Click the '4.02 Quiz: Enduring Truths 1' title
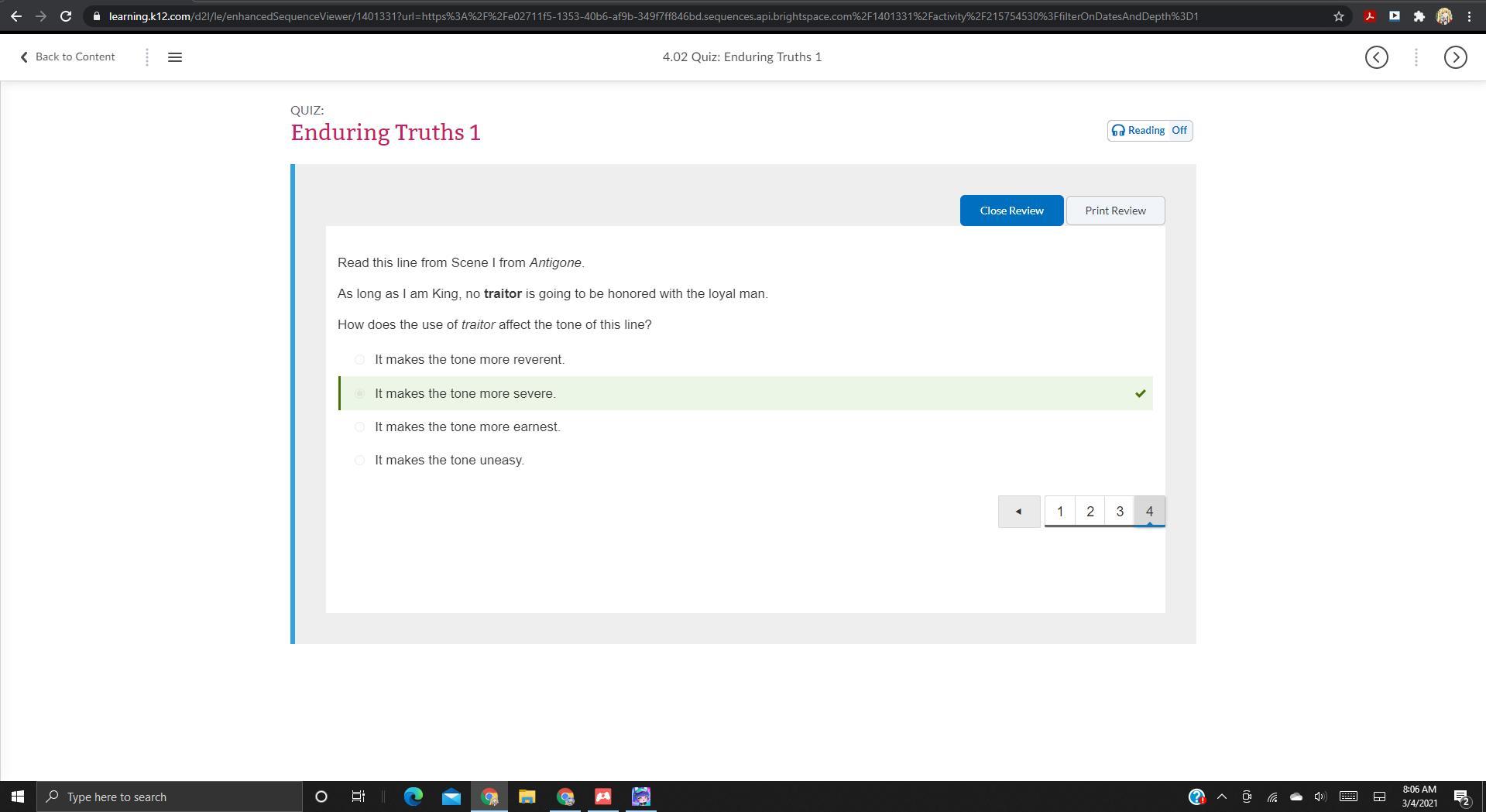The height and width of the screenshot is (812, 1486). [x=742, y=57]
